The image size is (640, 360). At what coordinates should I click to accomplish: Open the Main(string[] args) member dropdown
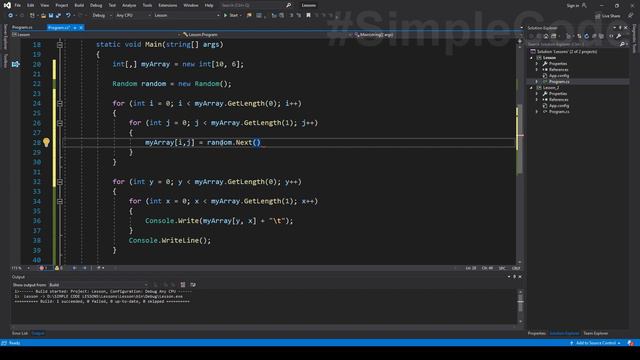438,35
